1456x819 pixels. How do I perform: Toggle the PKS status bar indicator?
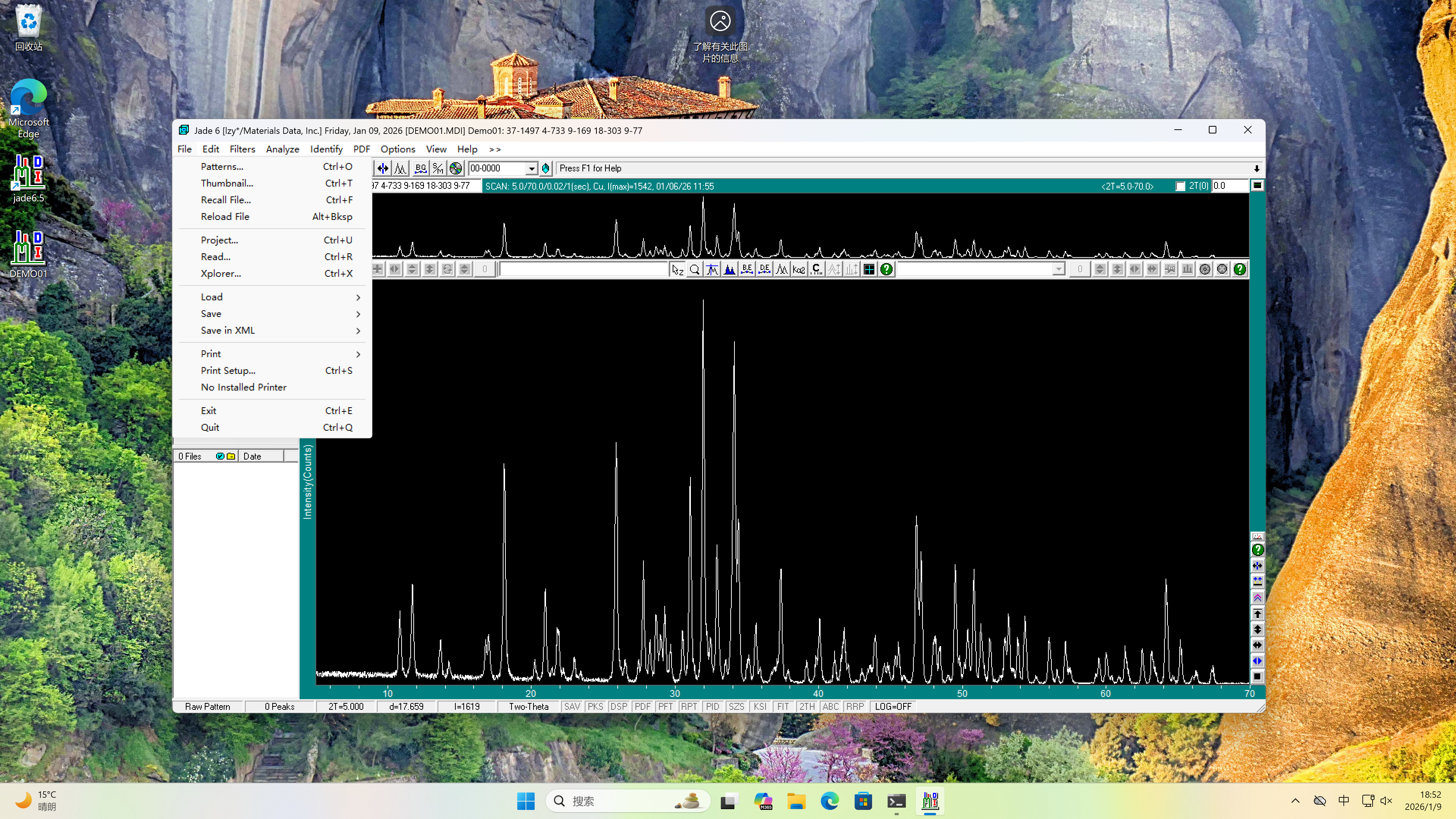(x=595, y=706)
